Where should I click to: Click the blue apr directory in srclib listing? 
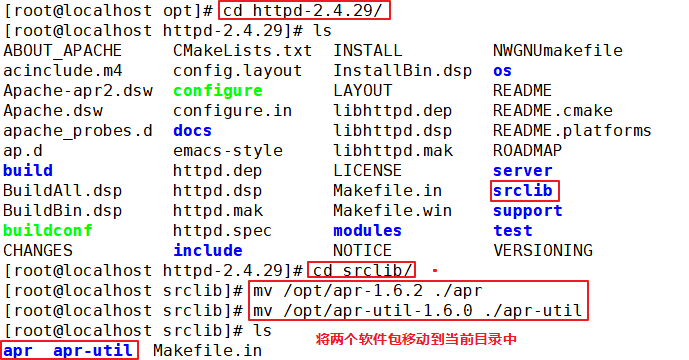pyautogui.click(x=18, y=351)
